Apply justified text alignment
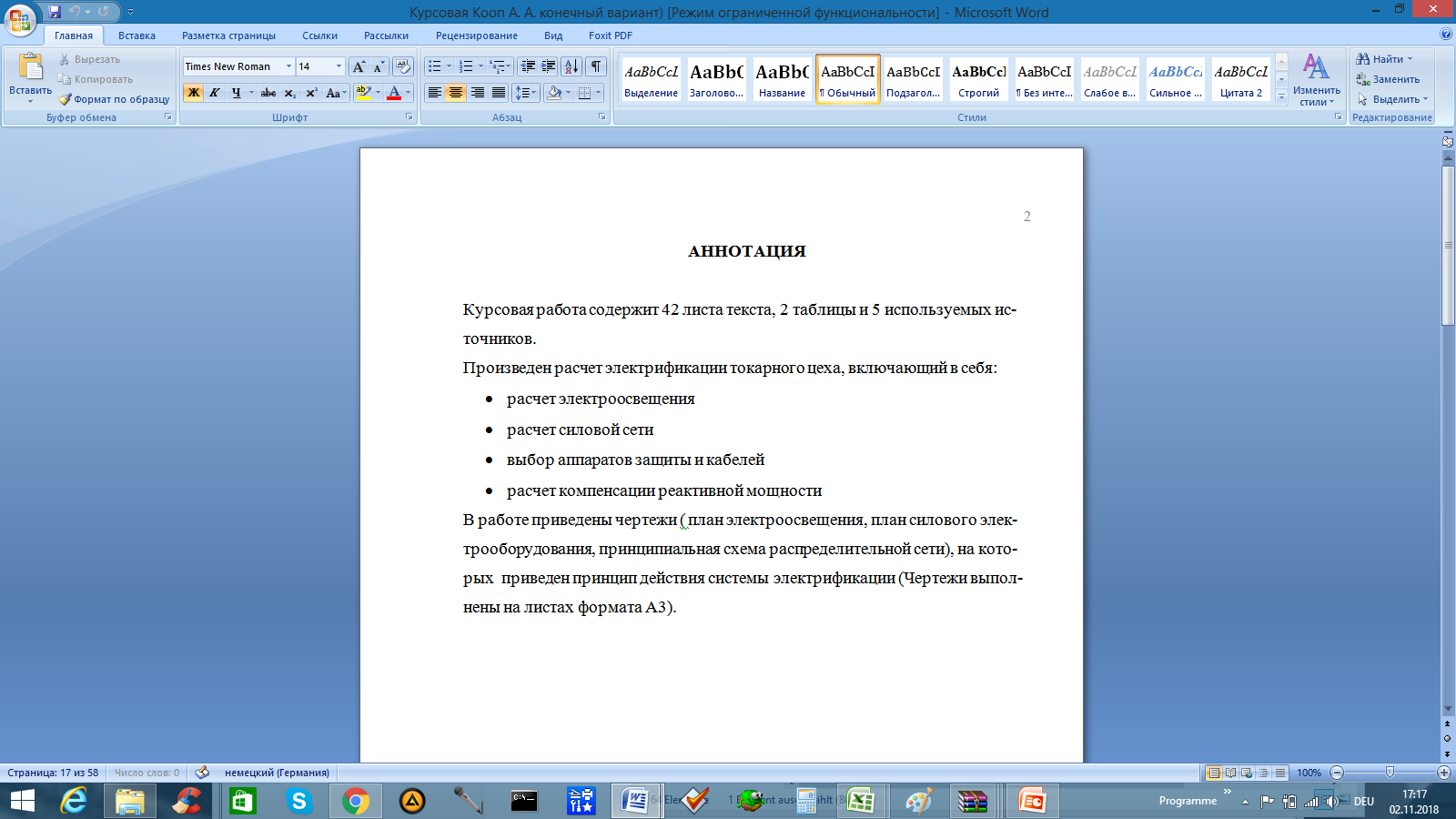This screenshot has width=1456, height=819. pos(499,93)
